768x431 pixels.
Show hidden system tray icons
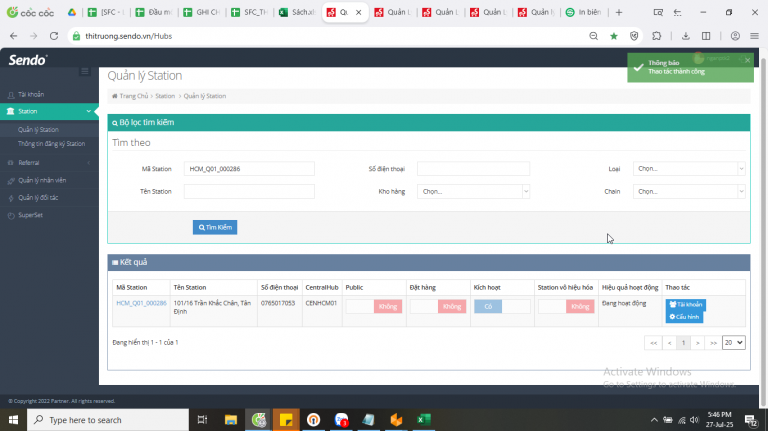[654, 420]
